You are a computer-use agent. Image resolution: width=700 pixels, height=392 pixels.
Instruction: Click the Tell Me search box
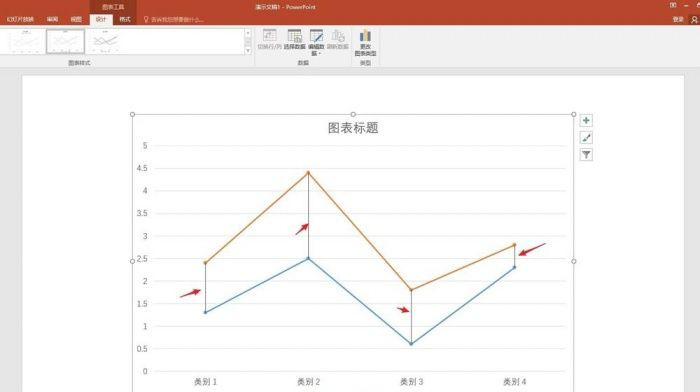tap(174, 20)
